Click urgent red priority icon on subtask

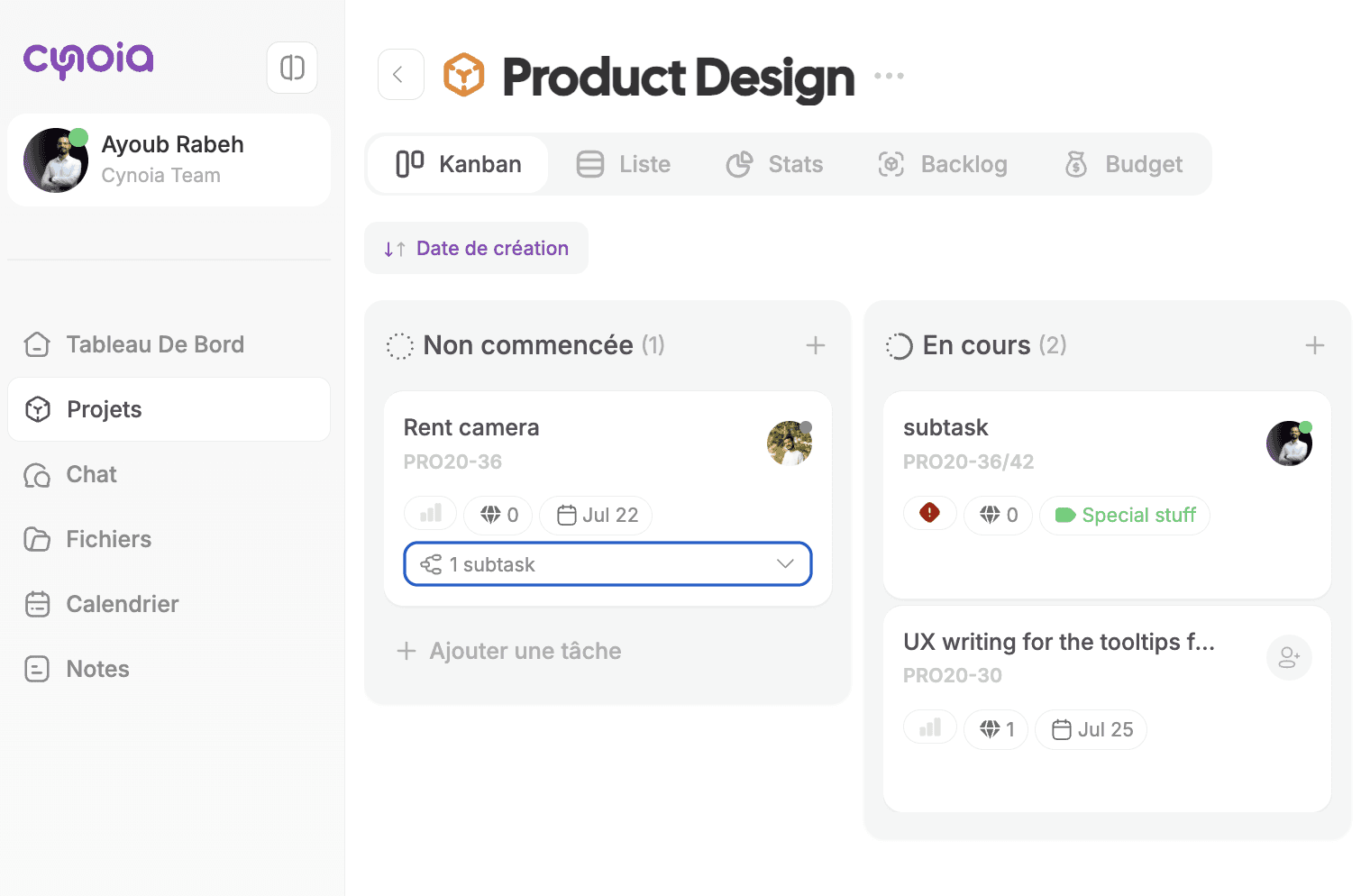[929, 514]
